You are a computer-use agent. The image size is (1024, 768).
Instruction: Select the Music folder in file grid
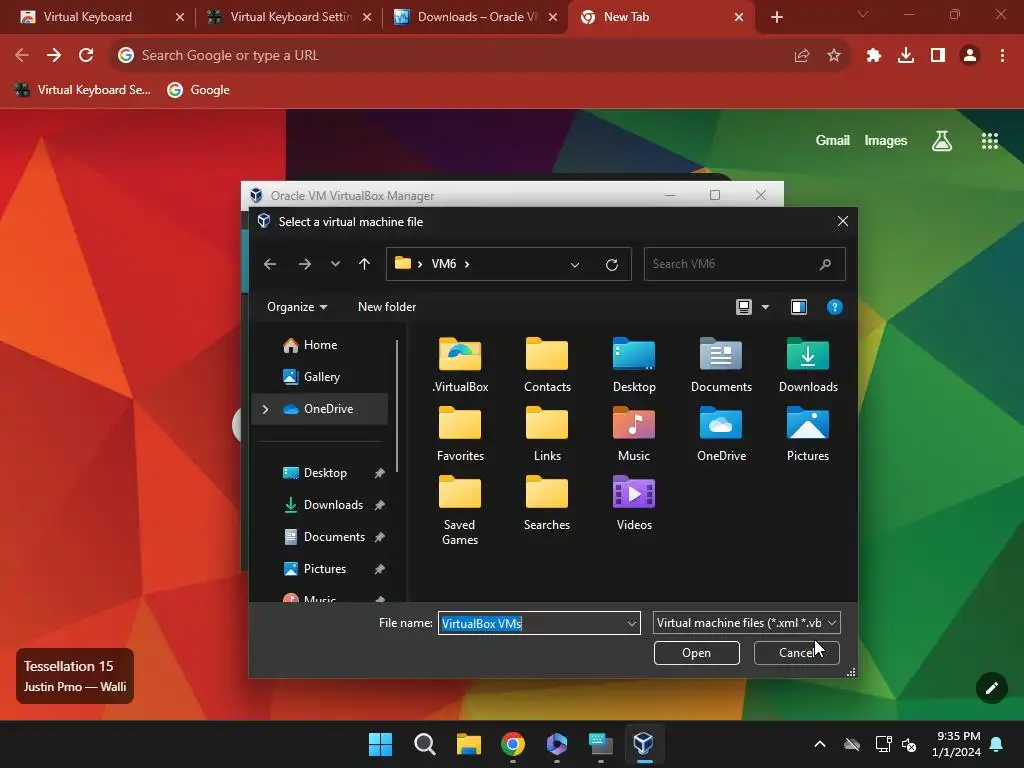tap(633, 434)
